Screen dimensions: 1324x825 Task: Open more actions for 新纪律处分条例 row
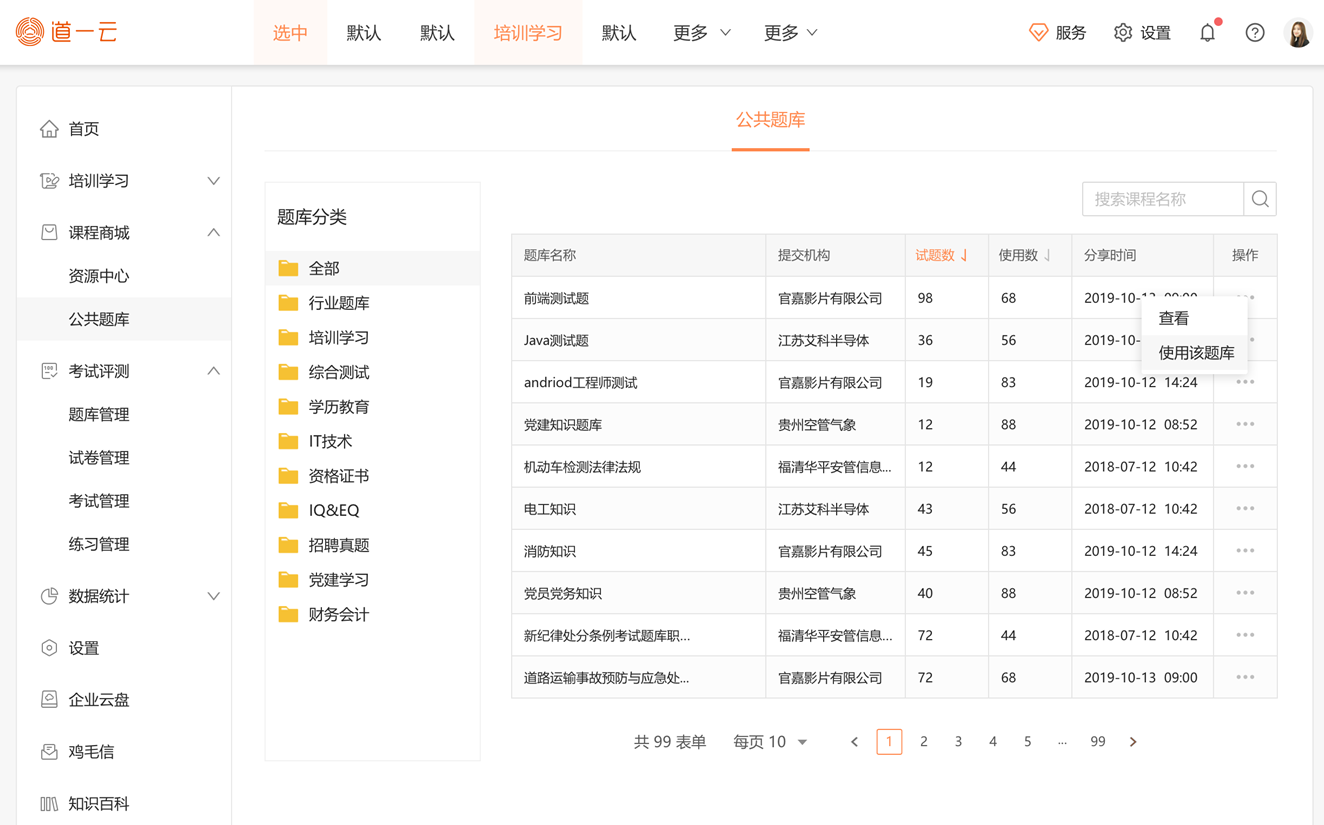pyautogui.click(x=1245, y=635)
